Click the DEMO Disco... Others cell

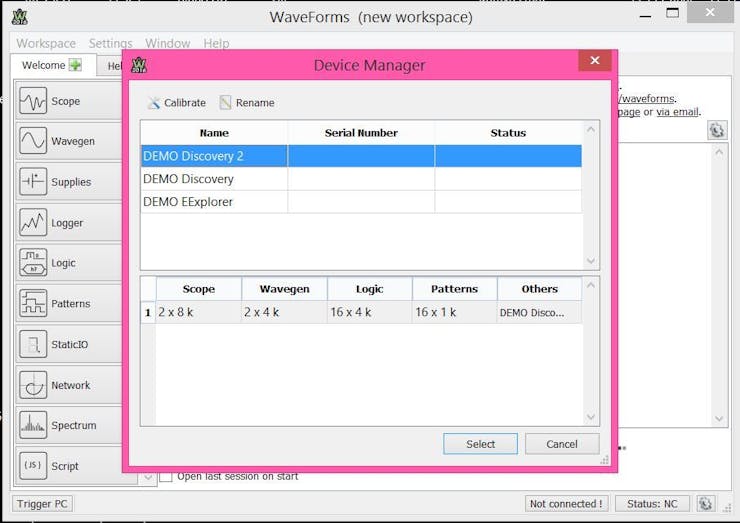539,312
